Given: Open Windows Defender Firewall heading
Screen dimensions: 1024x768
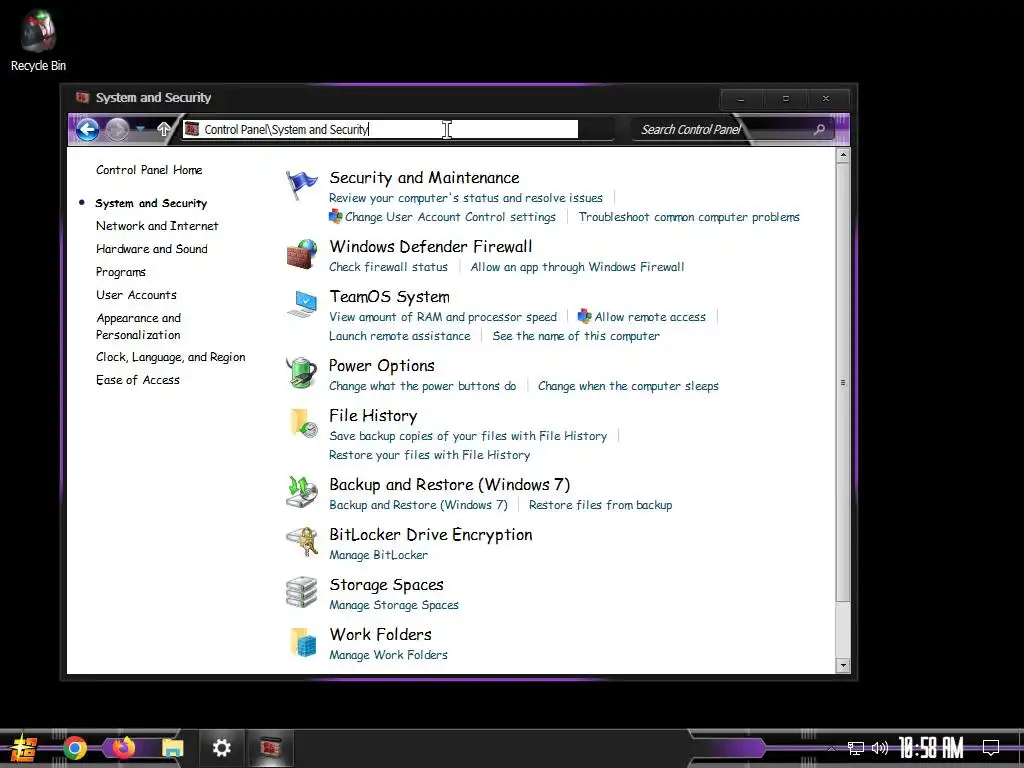Looking at the screenshot, I should point(431,247).
